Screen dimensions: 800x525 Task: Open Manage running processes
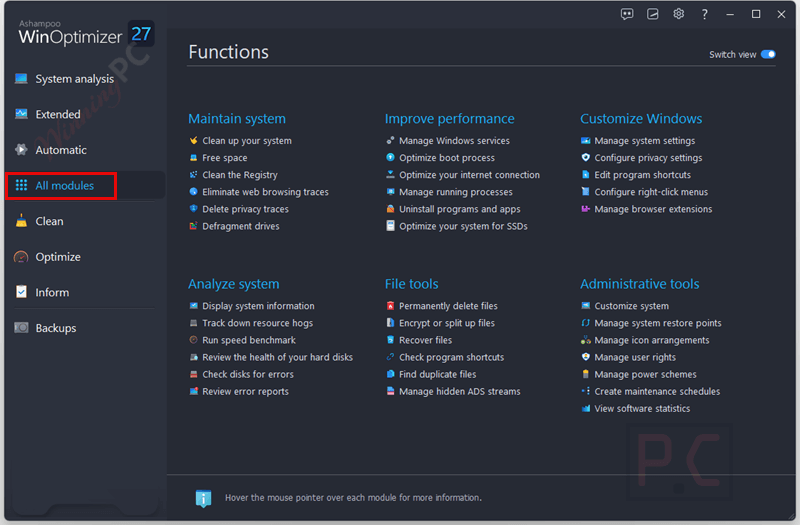tap(456, 192)
